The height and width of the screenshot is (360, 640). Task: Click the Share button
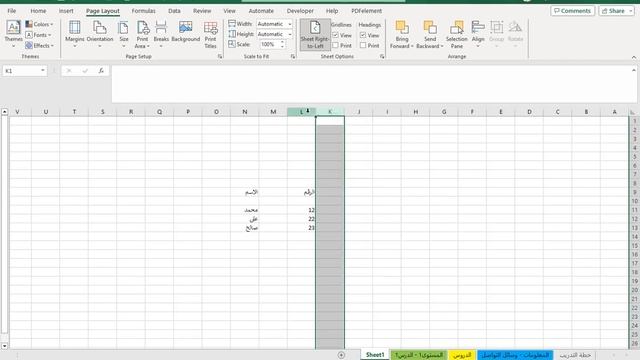[616, 11]
